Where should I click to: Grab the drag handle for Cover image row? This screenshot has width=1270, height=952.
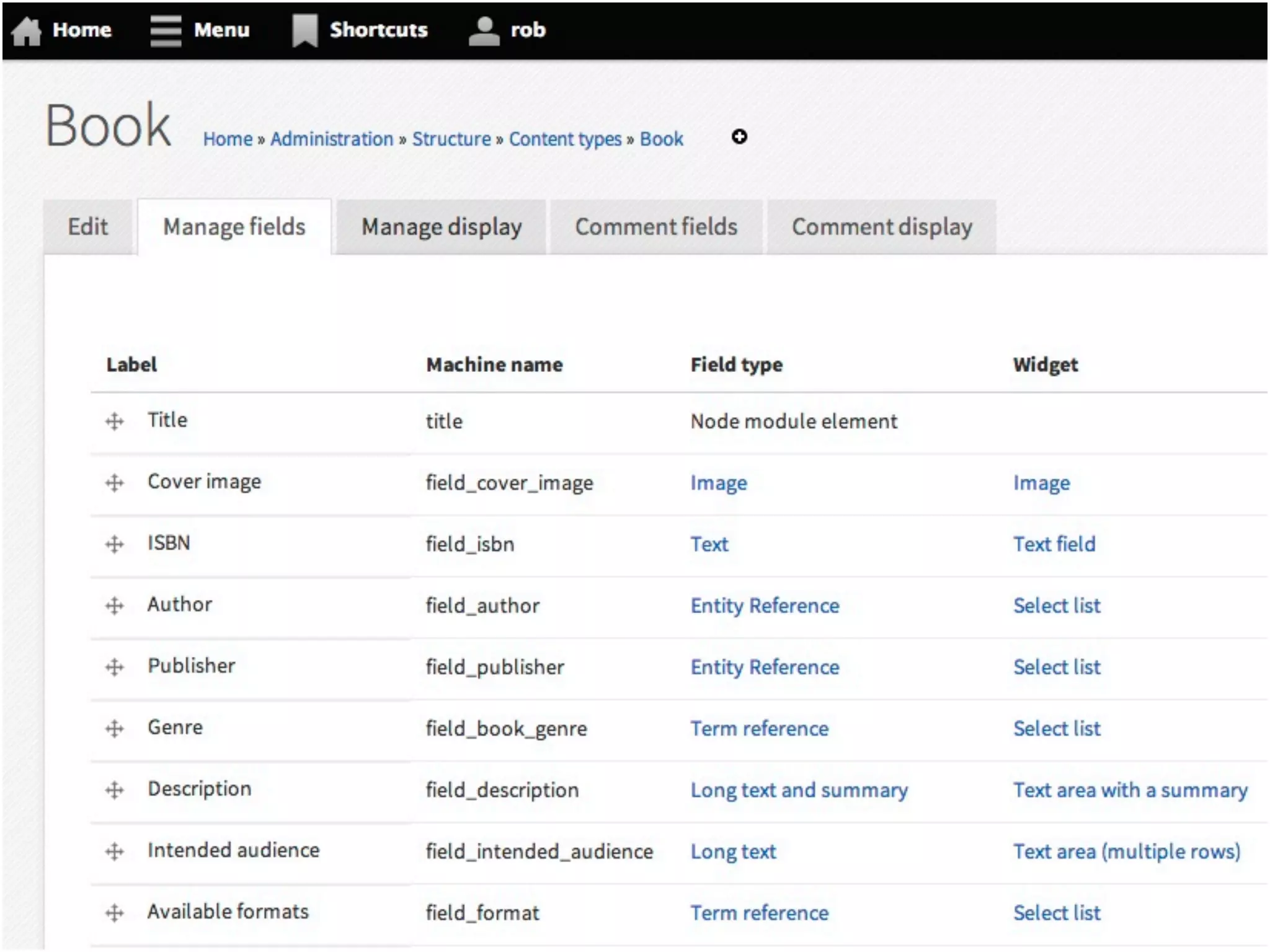pos(115,483)
